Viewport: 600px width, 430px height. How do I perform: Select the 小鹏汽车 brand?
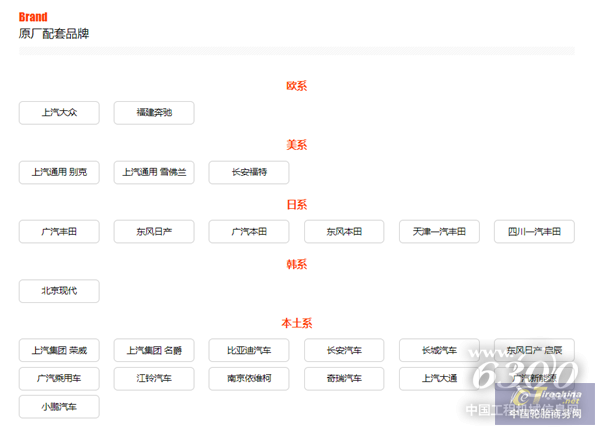pyautogui.click(x=59, y=407)
